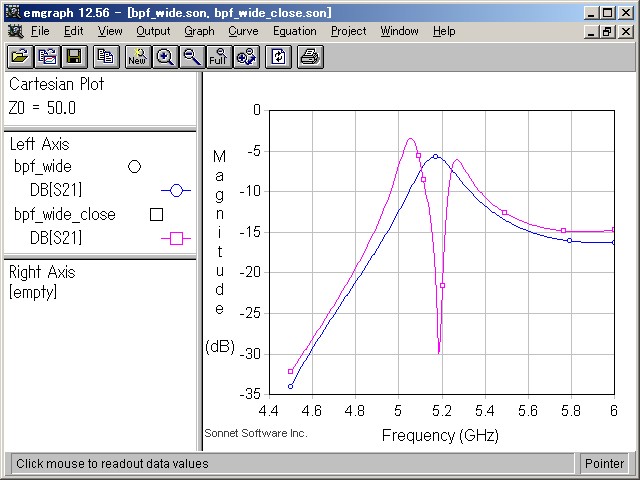Open the File menu
Screen dimensions: 640x480
click(40, 31)
